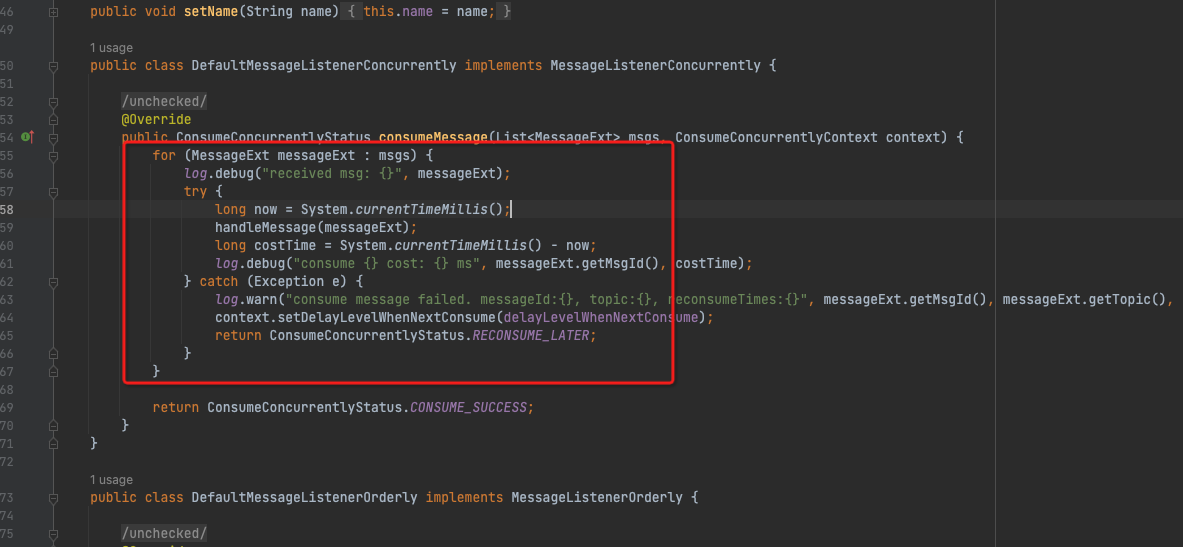Collapse the try block fold on line 57
1183x547 pixels.
click(53, 192)
